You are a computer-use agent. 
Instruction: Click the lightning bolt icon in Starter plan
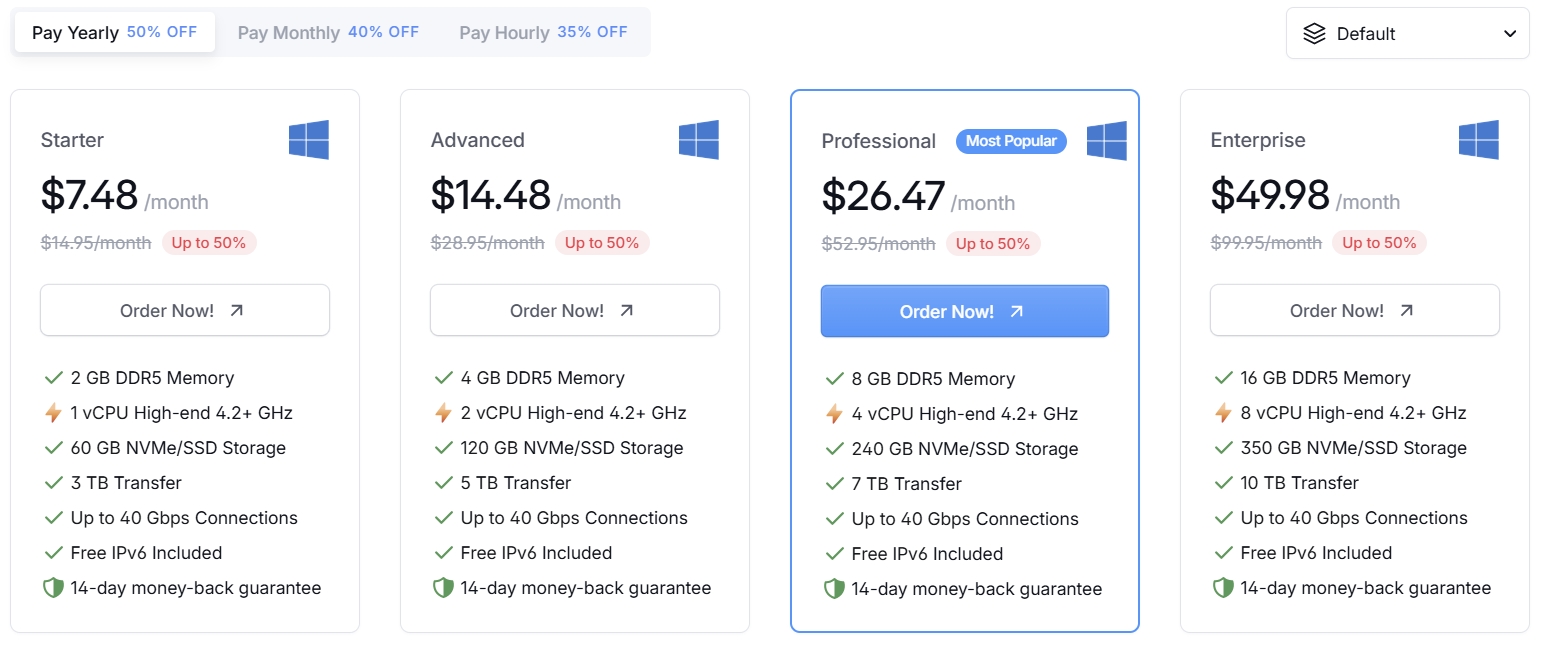point(54,413)
